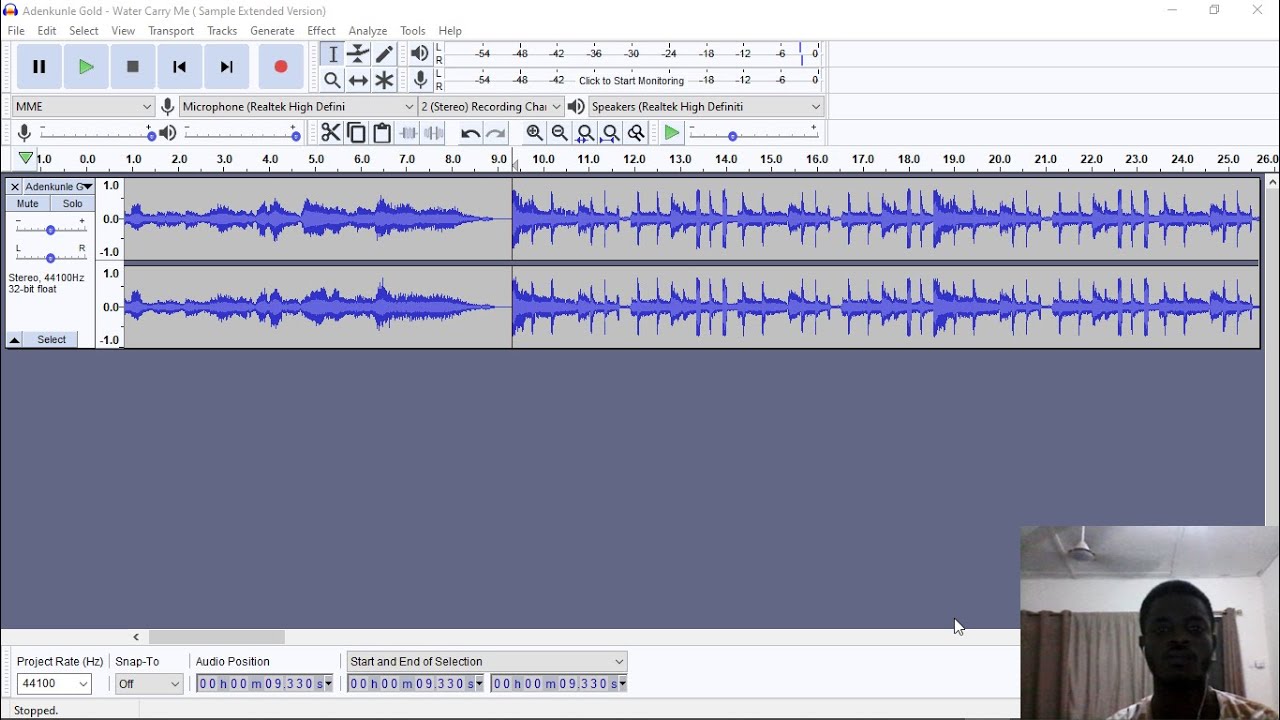Click the horizontal scrollbar thumb

(217, 637)
